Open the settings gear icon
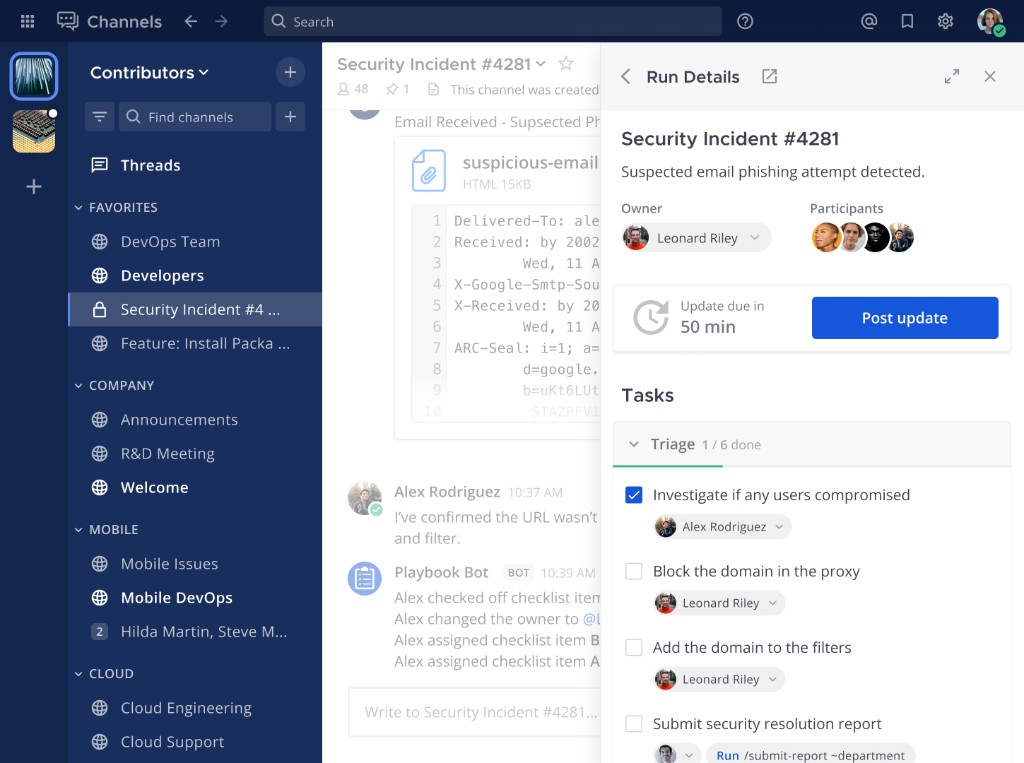The image size is (1024, 763). (x=945, y=22)
